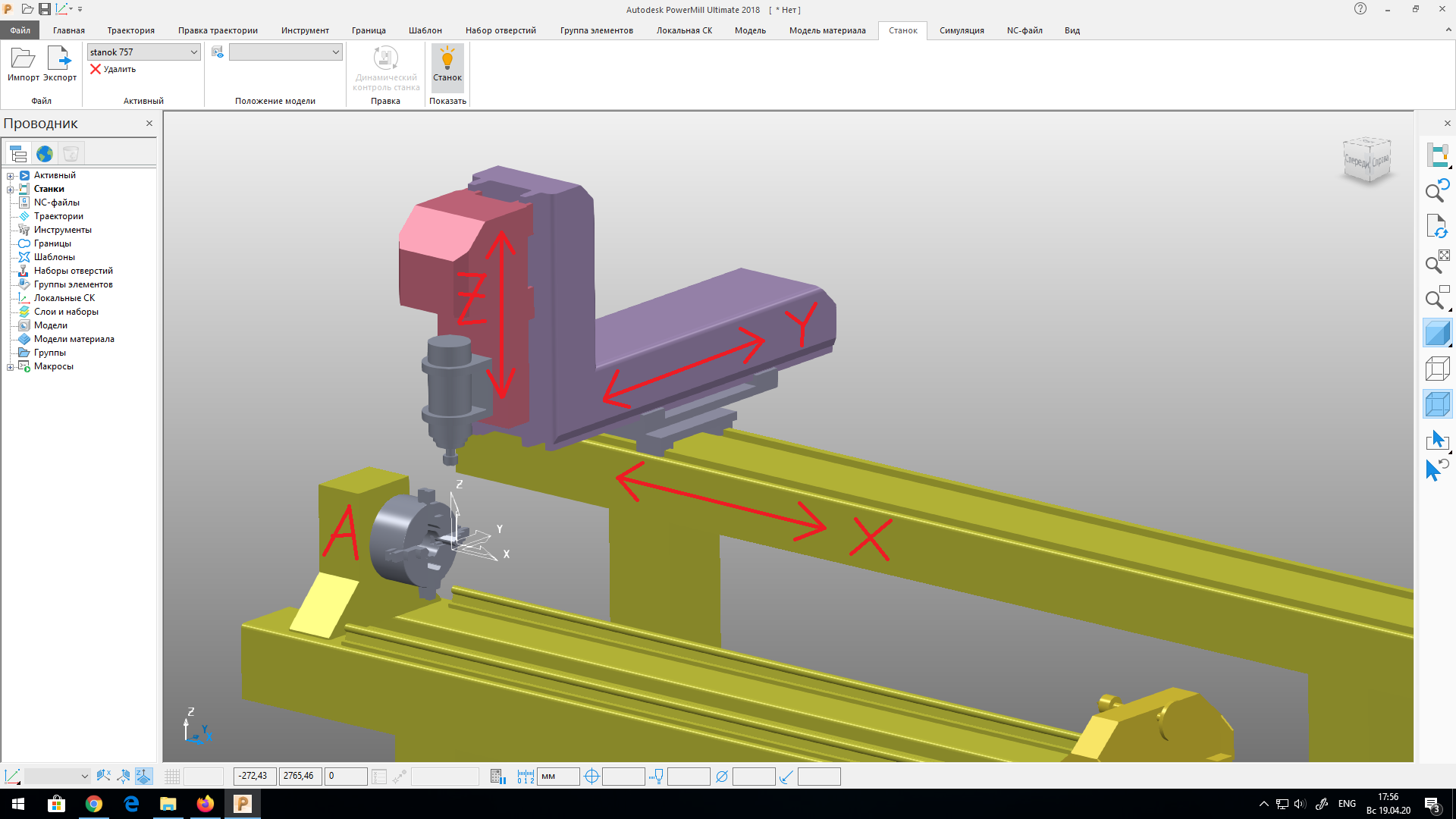The image size is (1456, 819).
Task: Toggle the wireframe cube view
Action: coord(1437,369)
